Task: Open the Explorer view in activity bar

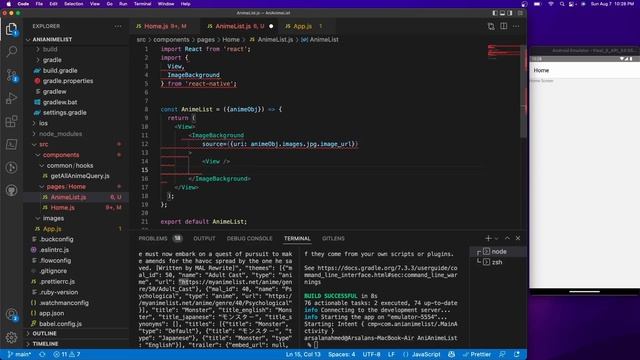Action: point(11,29)
